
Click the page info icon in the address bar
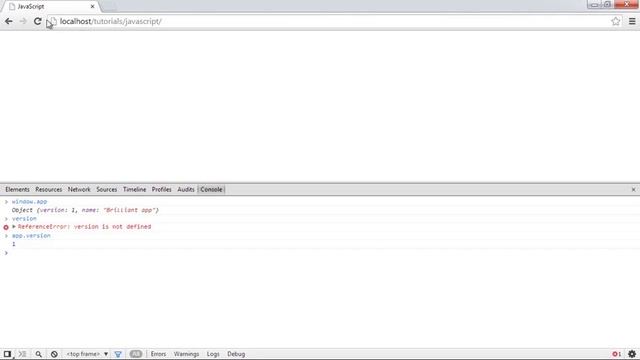point(53,21)
